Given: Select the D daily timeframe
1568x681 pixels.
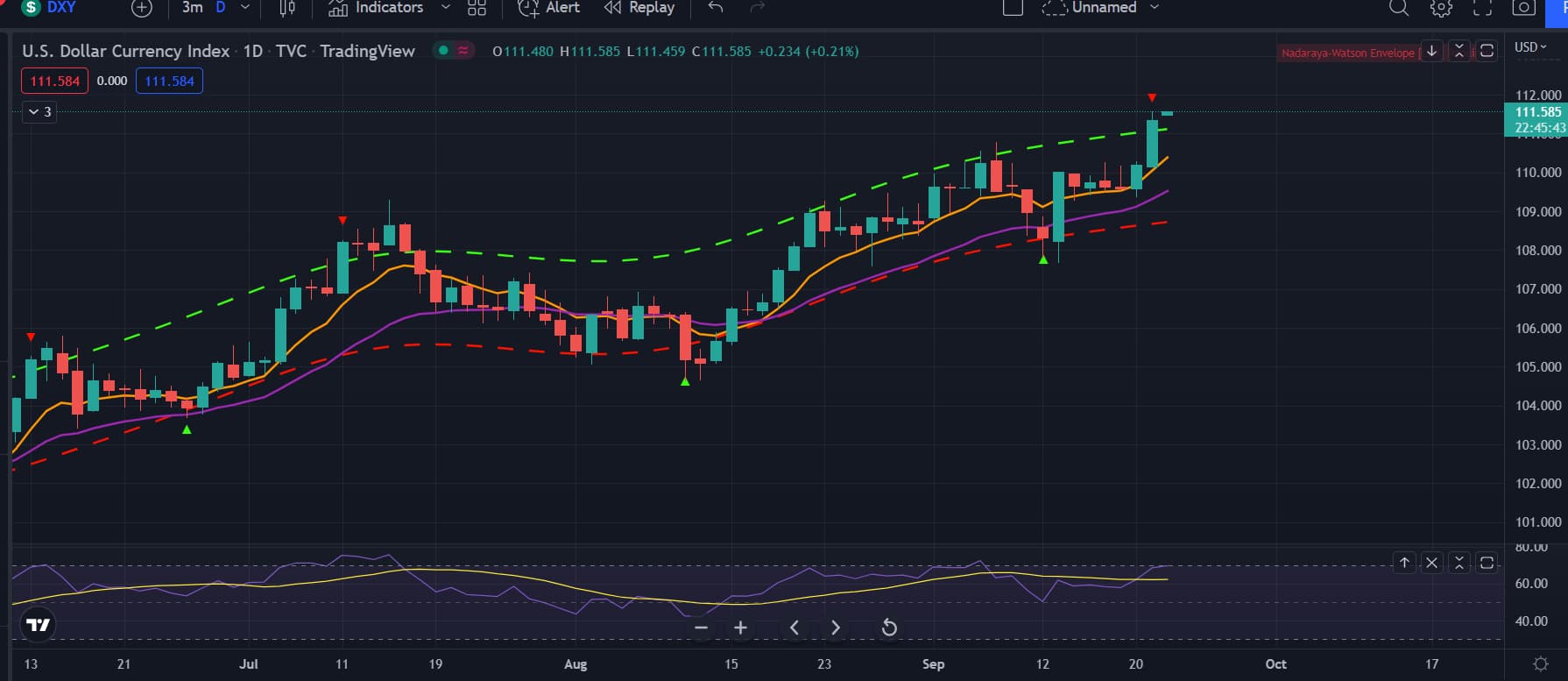Looking at the screenshot, I should [x=221, y=8].
